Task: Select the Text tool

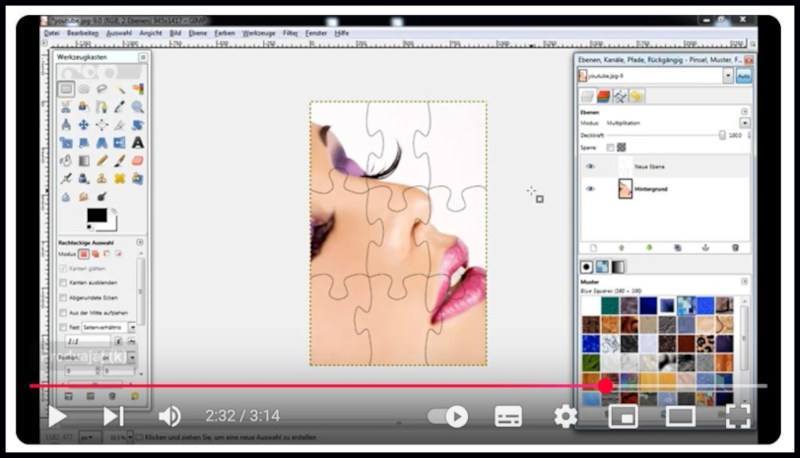Action: [x=137, y=143]
